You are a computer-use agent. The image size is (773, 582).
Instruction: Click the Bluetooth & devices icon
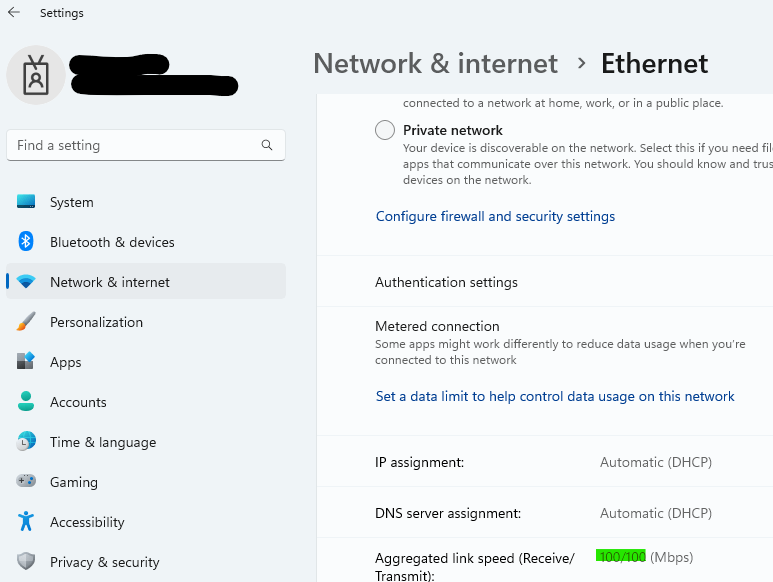pyautogui.click(x=26, y=242)
